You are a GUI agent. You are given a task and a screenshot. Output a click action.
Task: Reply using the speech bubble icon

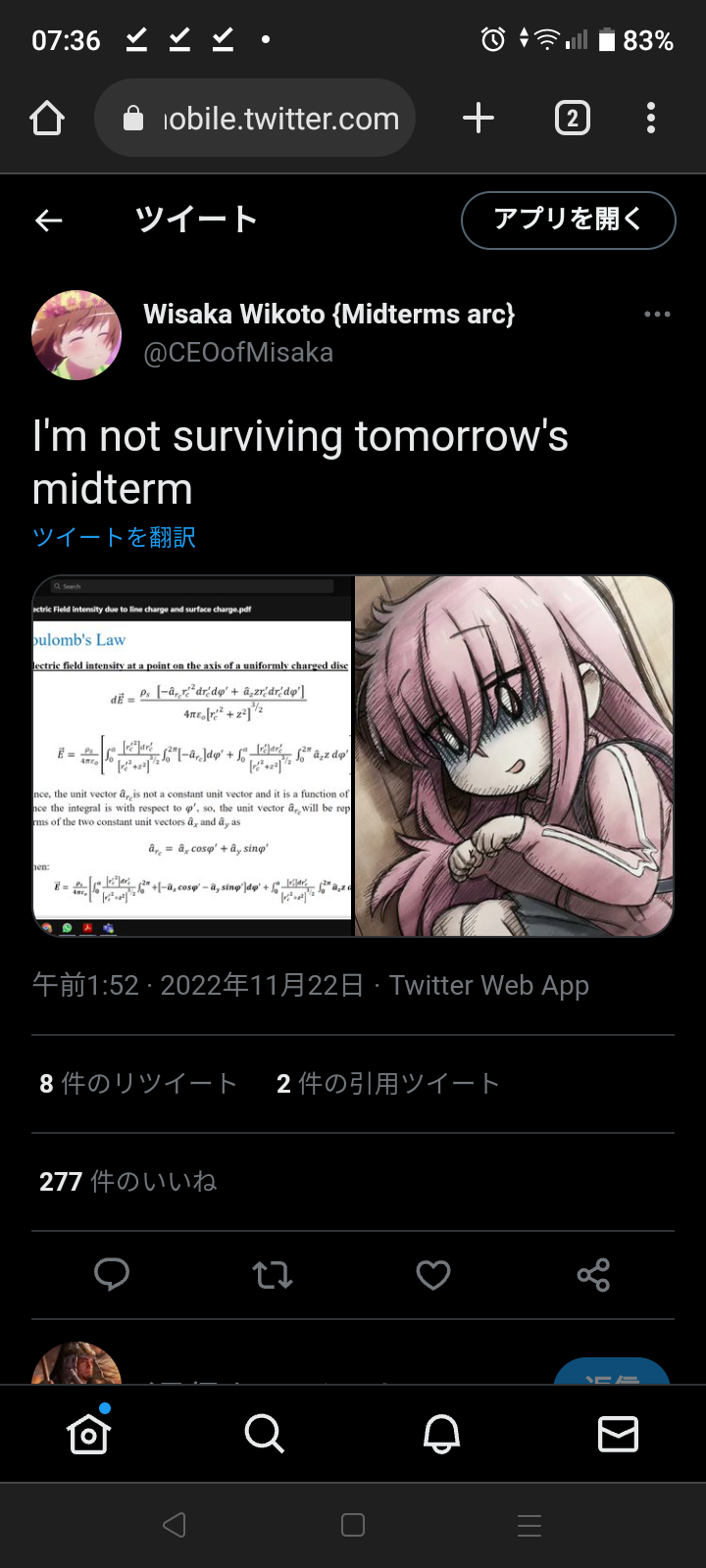[x=112, y=1274]
